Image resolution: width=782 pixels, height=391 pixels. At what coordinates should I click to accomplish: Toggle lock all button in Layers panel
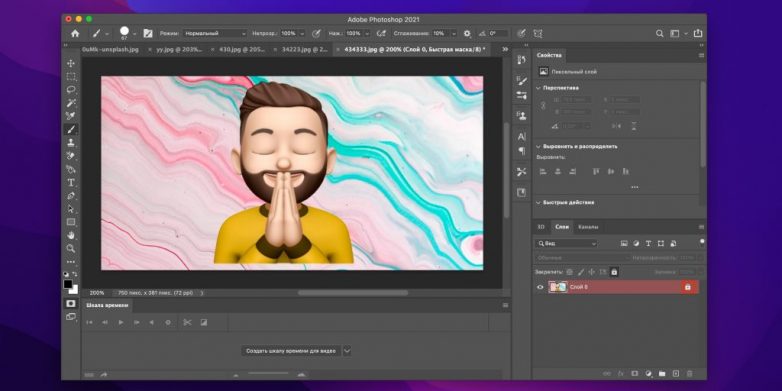614,272
